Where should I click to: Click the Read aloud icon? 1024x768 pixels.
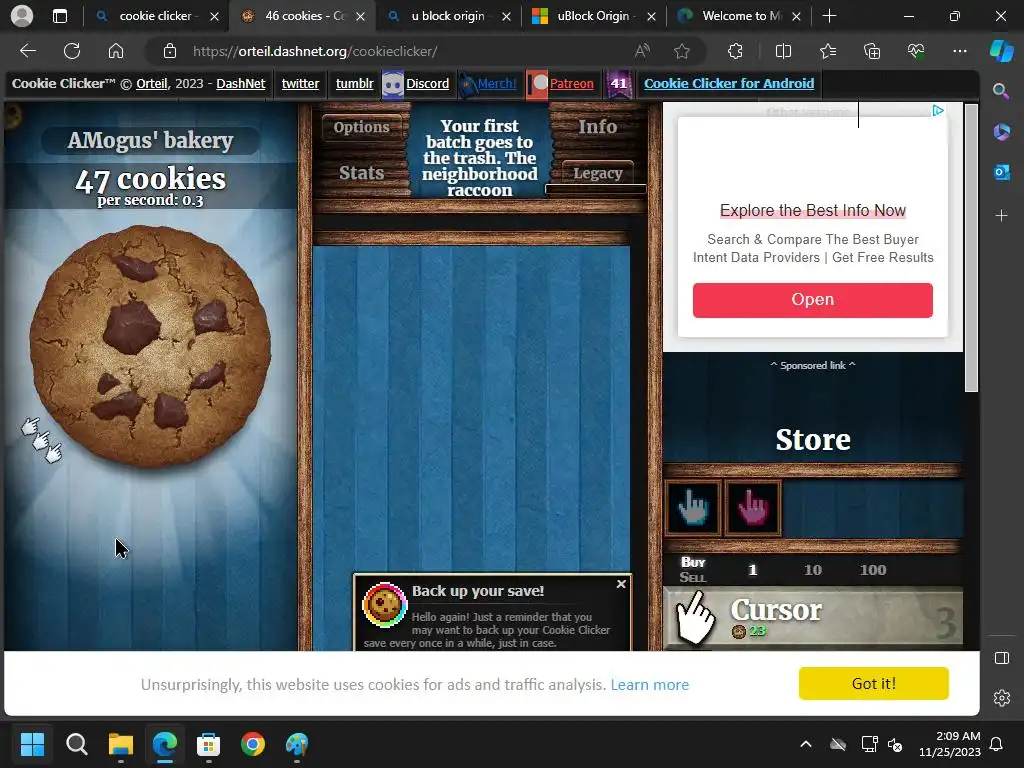click(x=643, y=51)
